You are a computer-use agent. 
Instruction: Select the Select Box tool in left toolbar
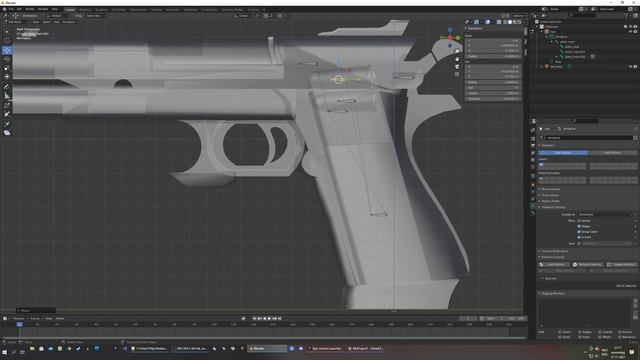click(7, 31)
